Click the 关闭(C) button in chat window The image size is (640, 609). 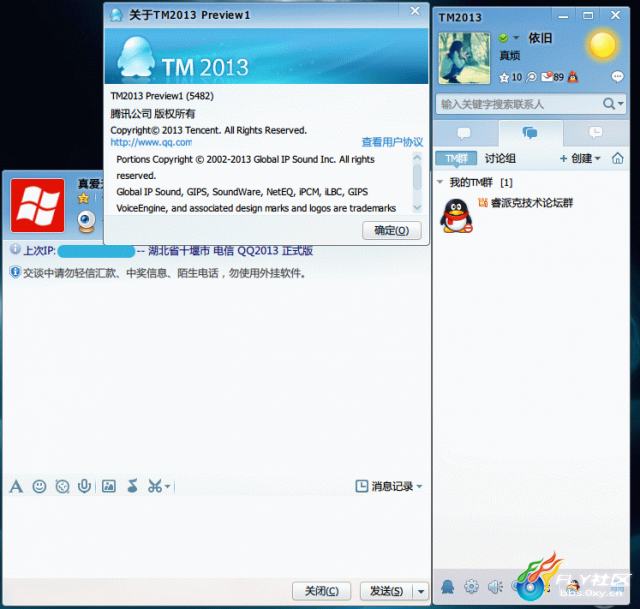pyautogui.click(x=322, y=591)
